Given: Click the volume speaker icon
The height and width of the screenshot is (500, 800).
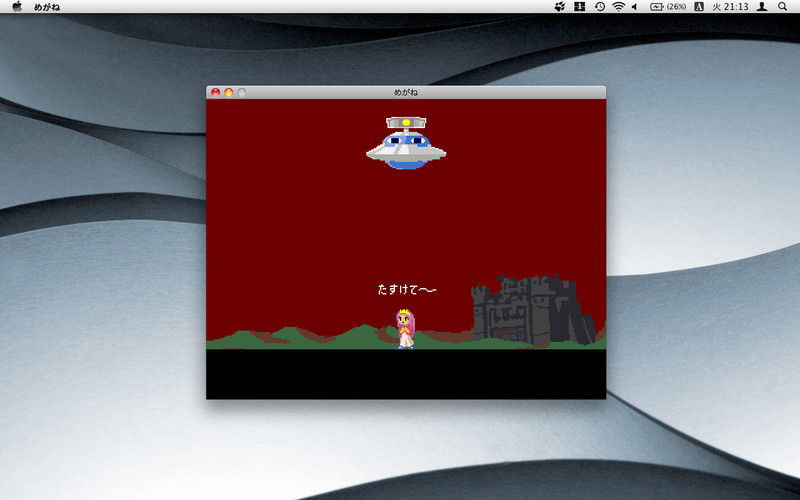Looking at the screenshot, I should pos(635,7).
